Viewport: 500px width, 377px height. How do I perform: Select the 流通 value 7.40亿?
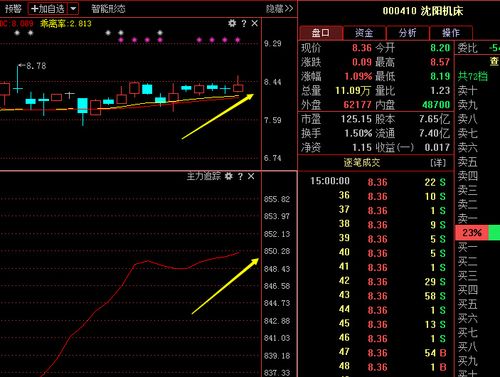tap(435, 133)
